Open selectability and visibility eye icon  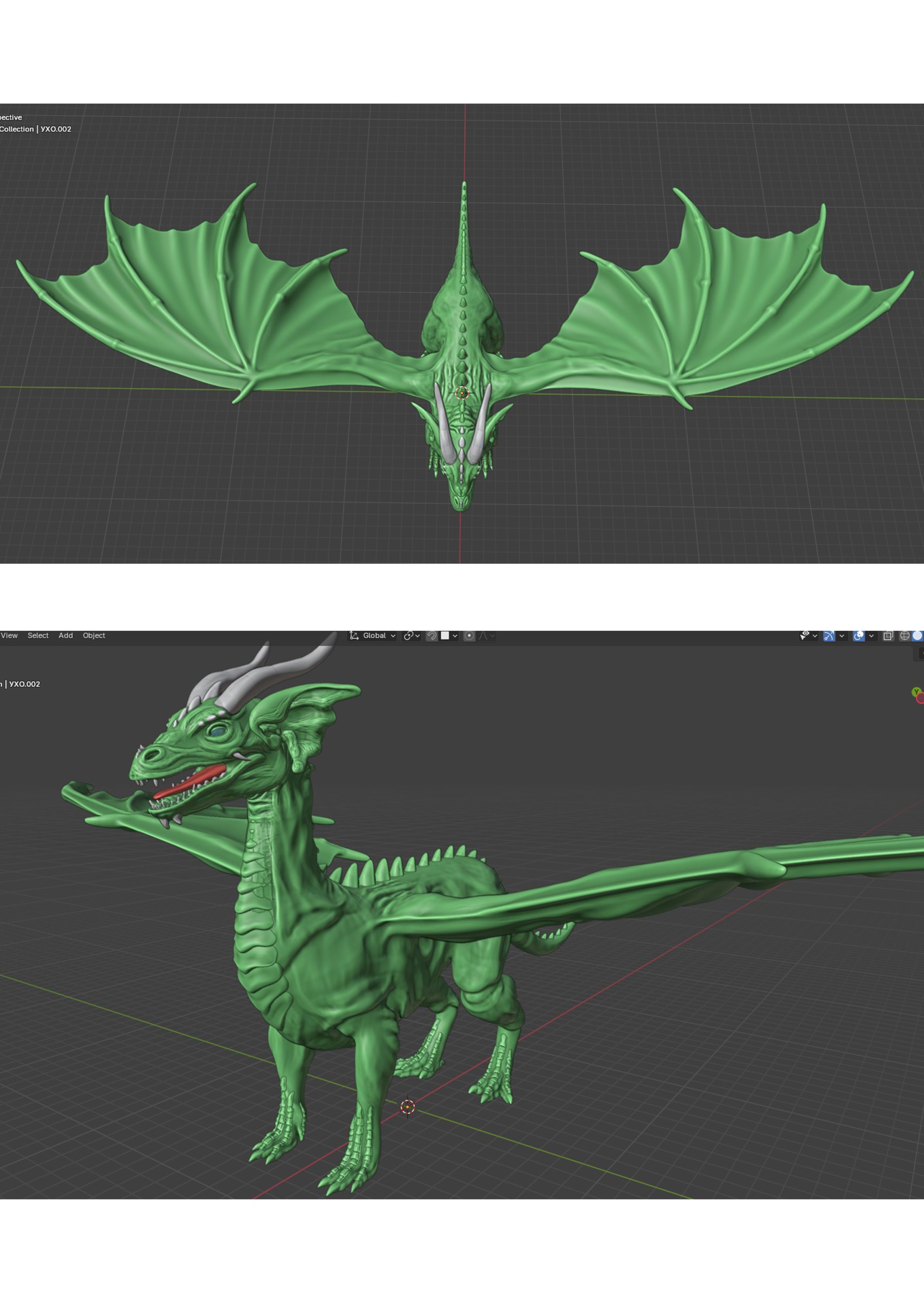click(805, 635)
